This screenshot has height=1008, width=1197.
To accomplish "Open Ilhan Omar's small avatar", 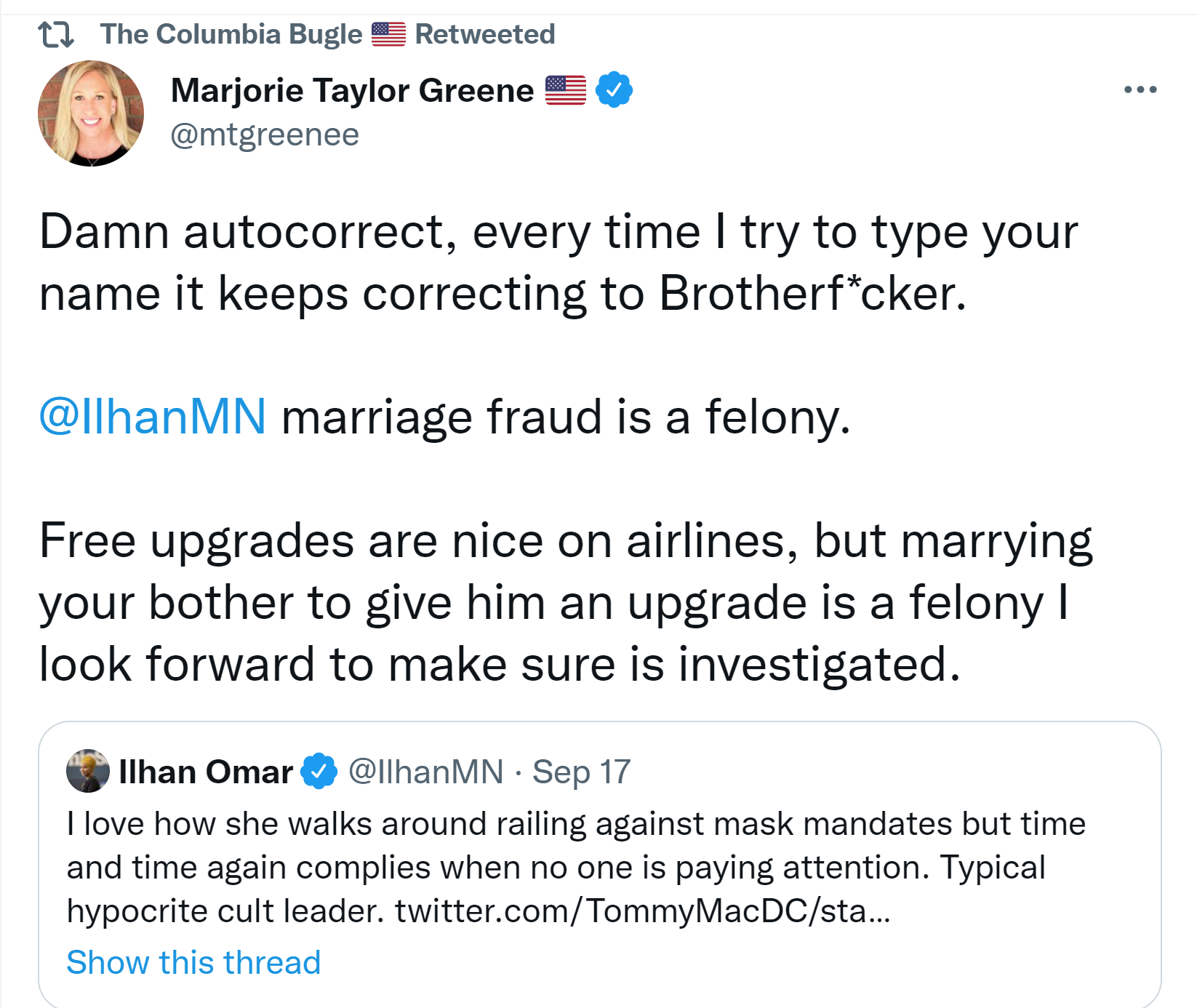I will (x=88, y=771).
